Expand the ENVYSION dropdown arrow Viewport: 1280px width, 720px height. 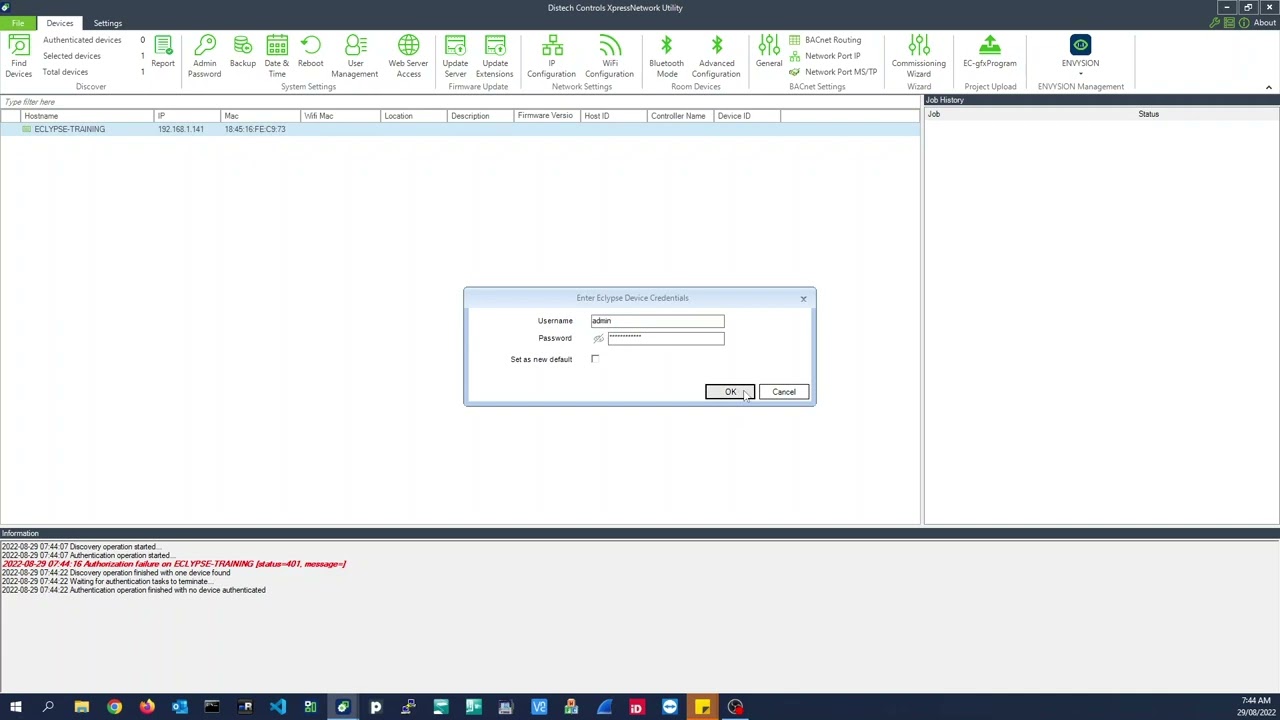[1080, 74]
